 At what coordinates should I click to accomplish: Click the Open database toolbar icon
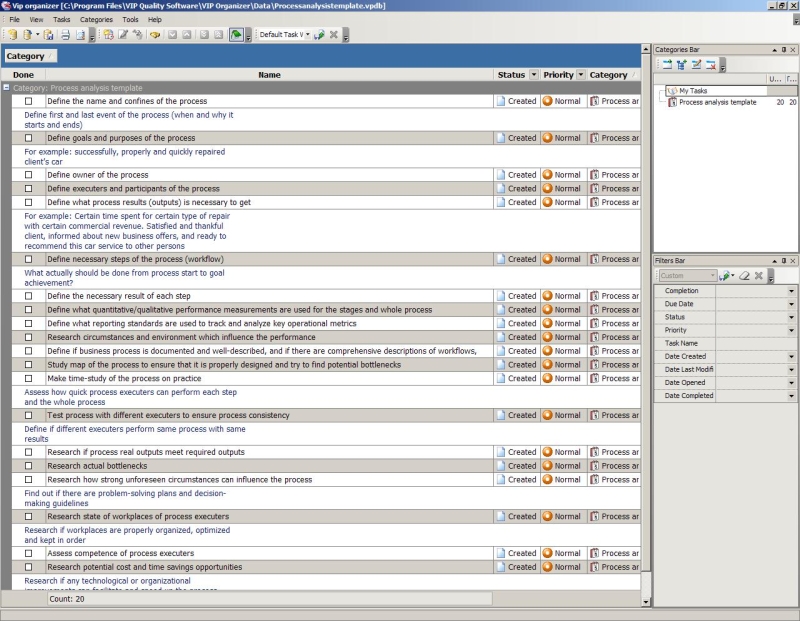(28, 35)
